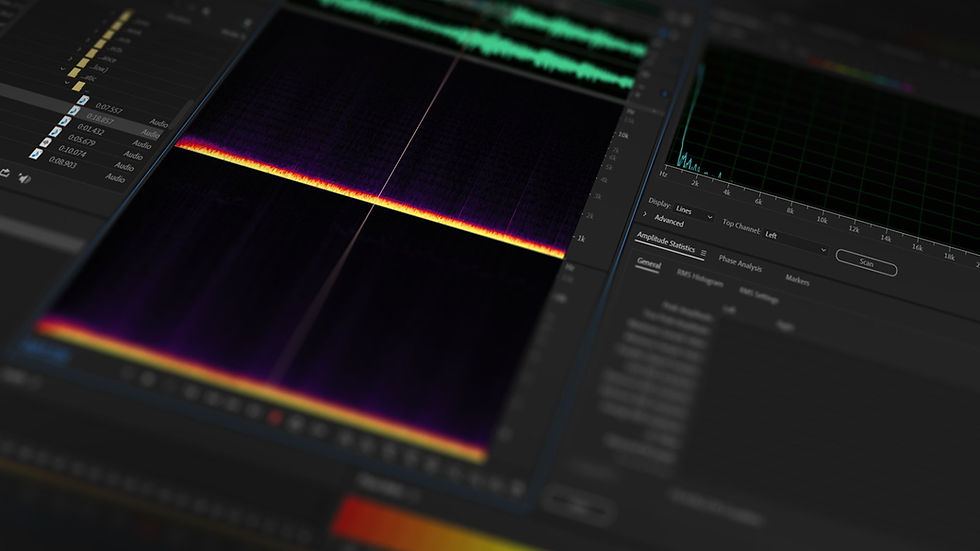Open the Amplitude Statistics panel menu icon
This screenshot has width=980, height=551.
click(x=704, y=253)
